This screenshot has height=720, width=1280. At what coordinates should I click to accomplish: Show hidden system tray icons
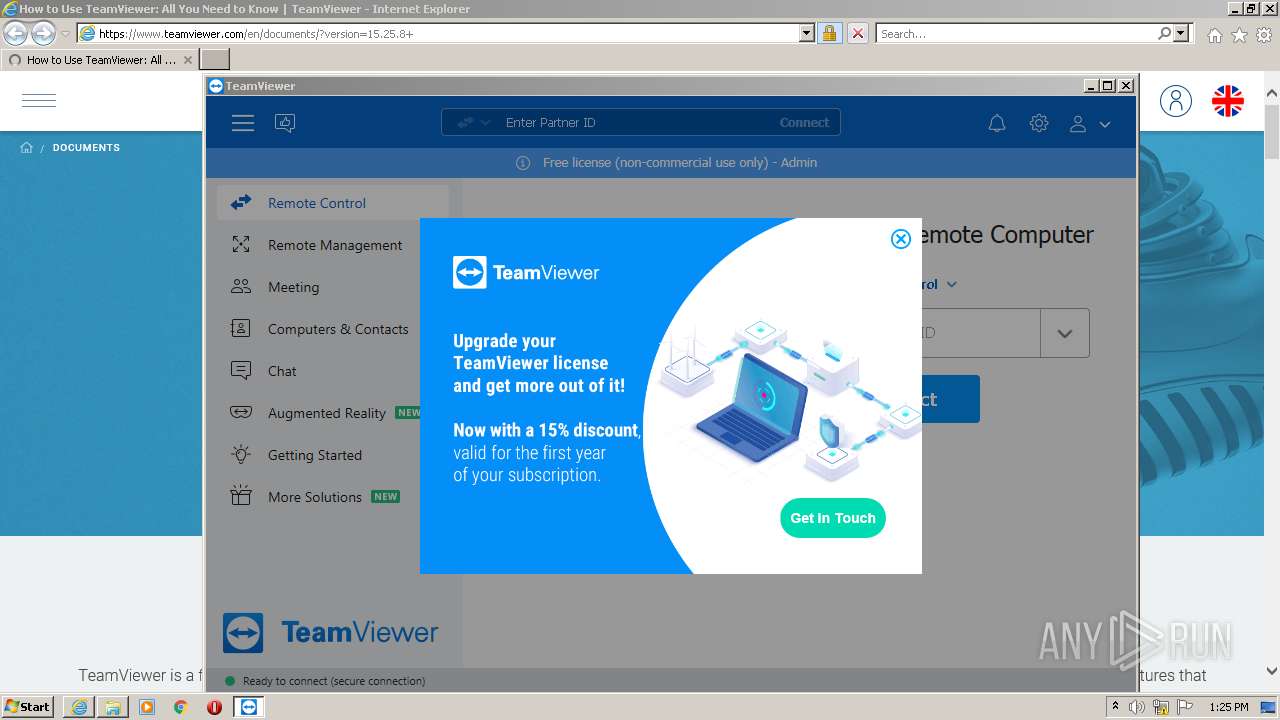click(x=1115, y=706)
